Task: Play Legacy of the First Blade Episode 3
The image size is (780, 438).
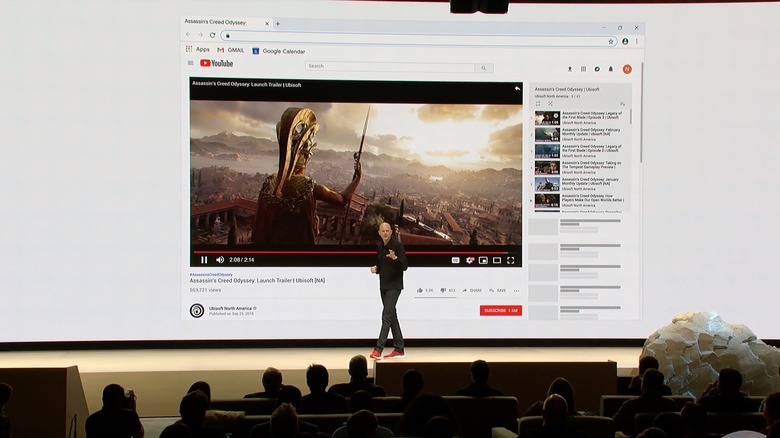Action: [580, 118]
